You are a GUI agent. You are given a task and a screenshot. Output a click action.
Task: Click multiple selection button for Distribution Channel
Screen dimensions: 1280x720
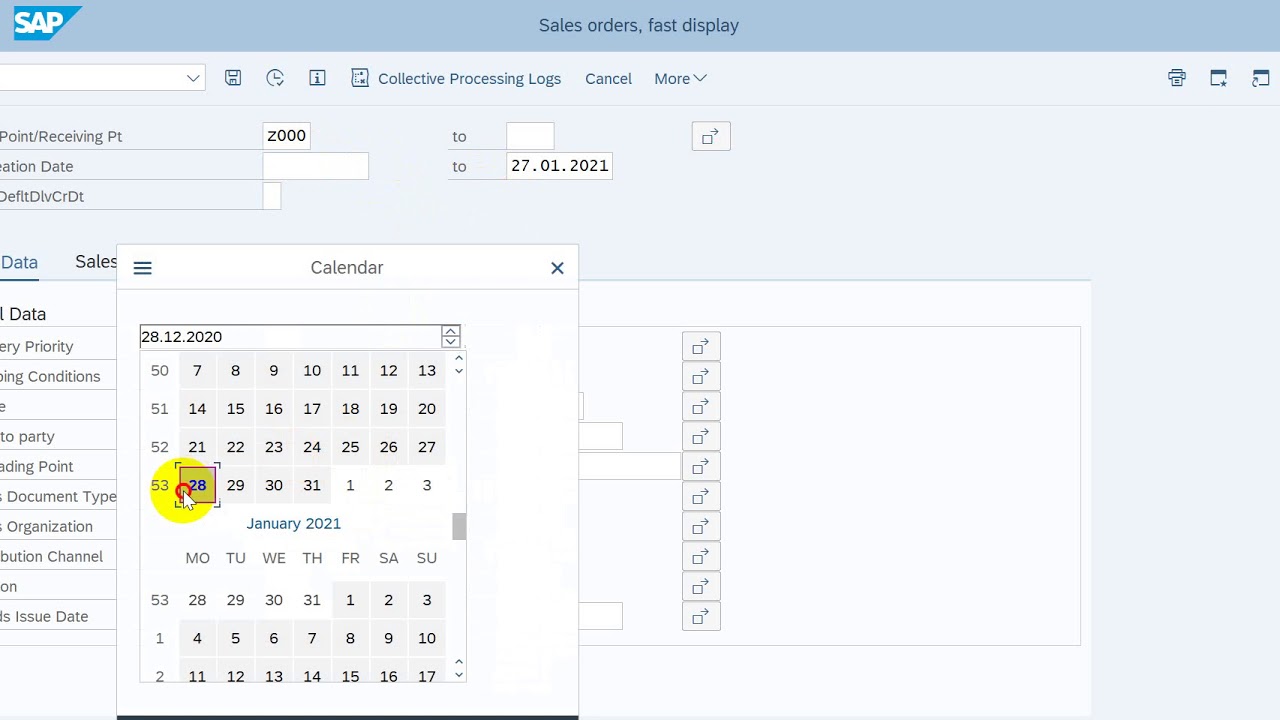coord(701,556)
